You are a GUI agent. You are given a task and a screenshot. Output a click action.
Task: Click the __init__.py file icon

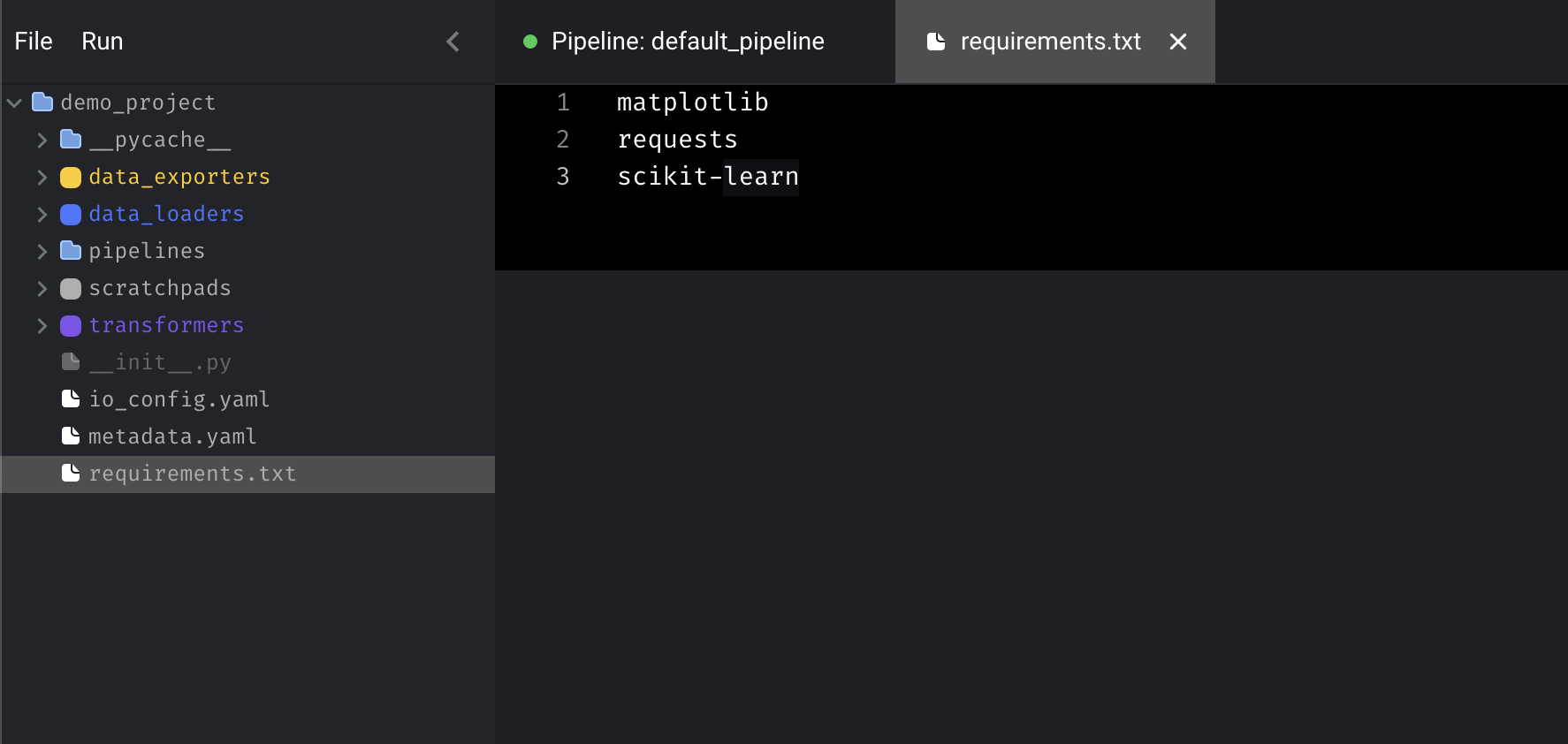[x=71, y=361]
